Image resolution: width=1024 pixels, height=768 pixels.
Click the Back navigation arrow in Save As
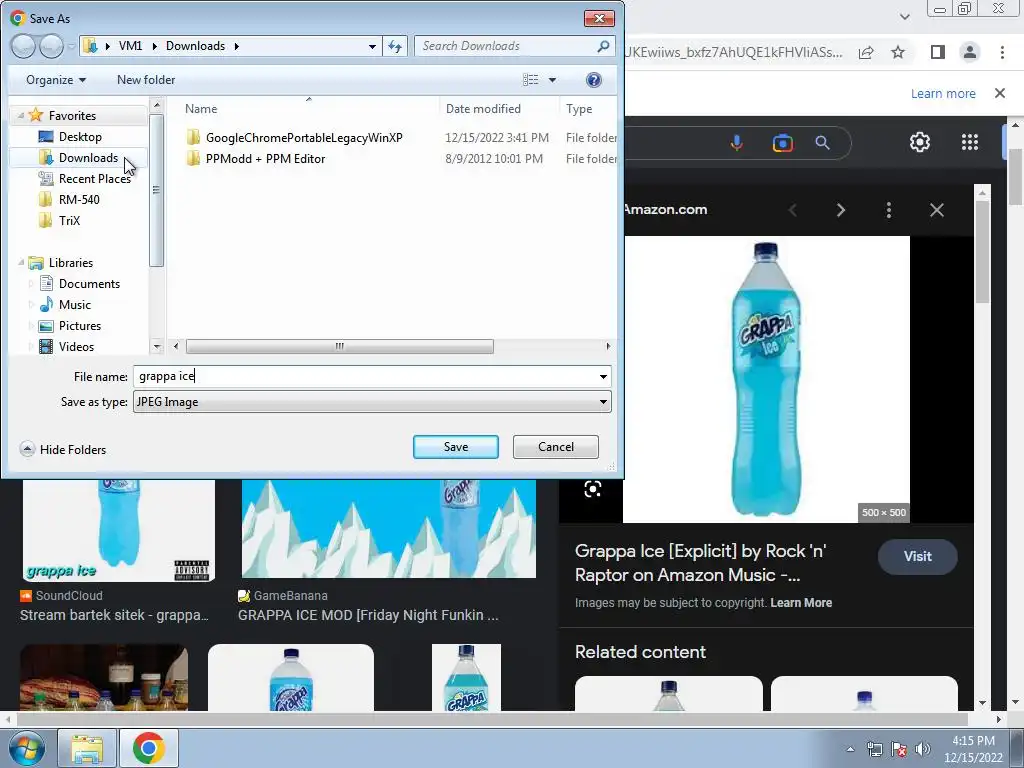(24, 46)
